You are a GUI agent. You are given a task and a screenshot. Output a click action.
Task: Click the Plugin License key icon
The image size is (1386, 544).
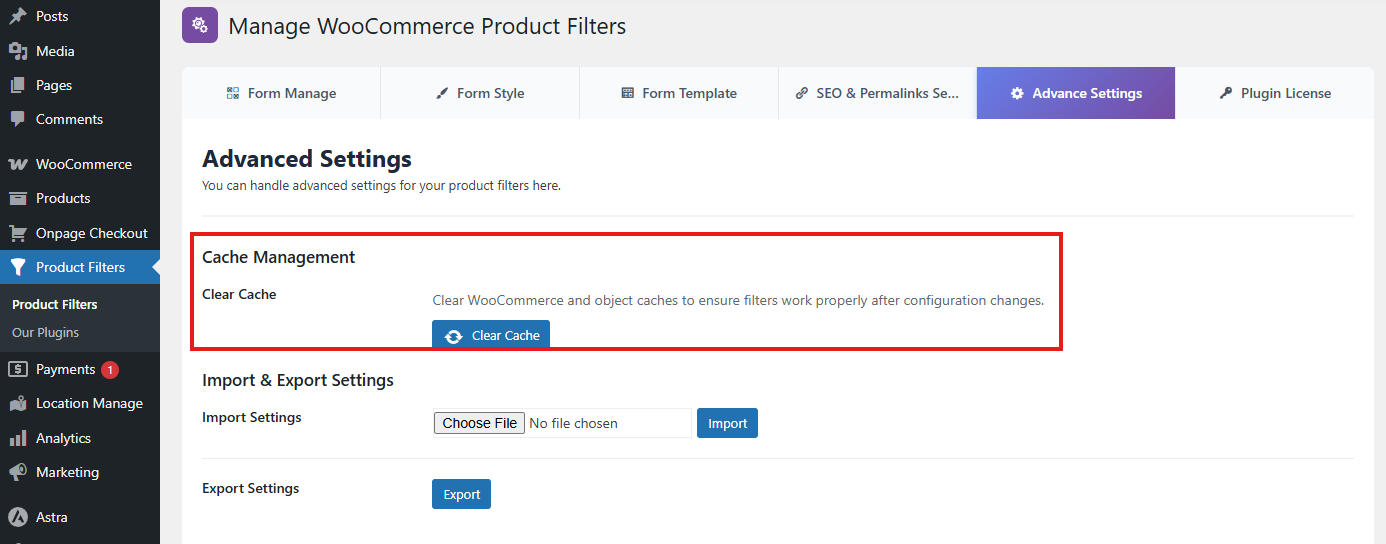[x=1226, y=93]
